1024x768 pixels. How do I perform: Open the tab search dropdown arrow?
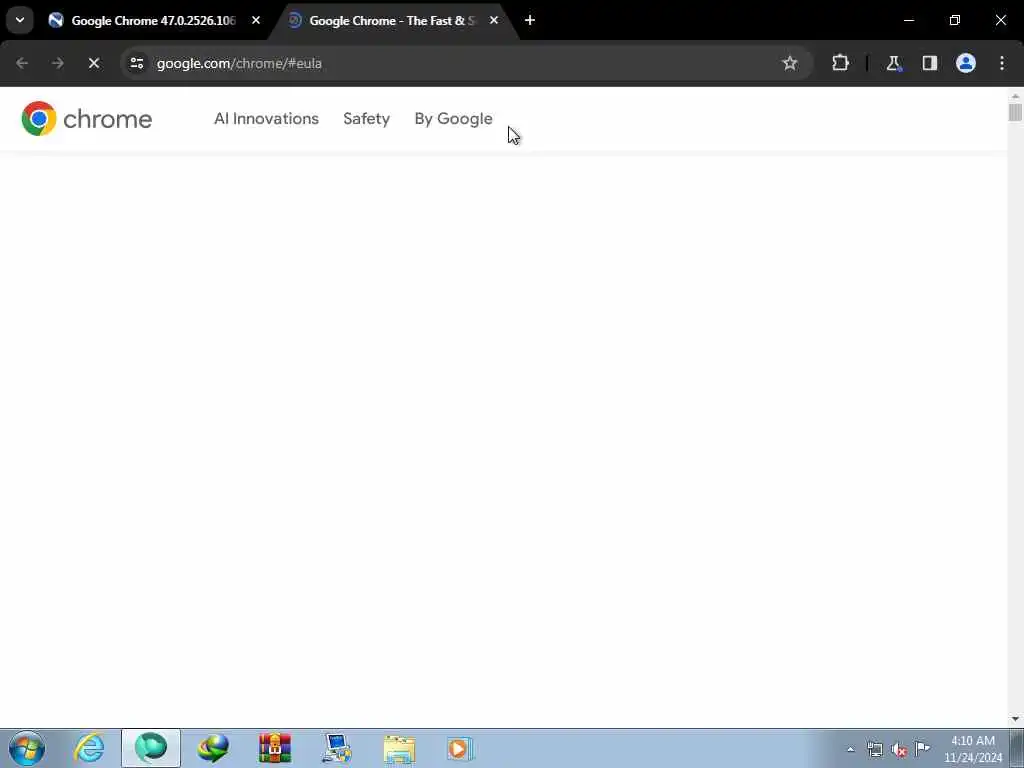[20, 20]
